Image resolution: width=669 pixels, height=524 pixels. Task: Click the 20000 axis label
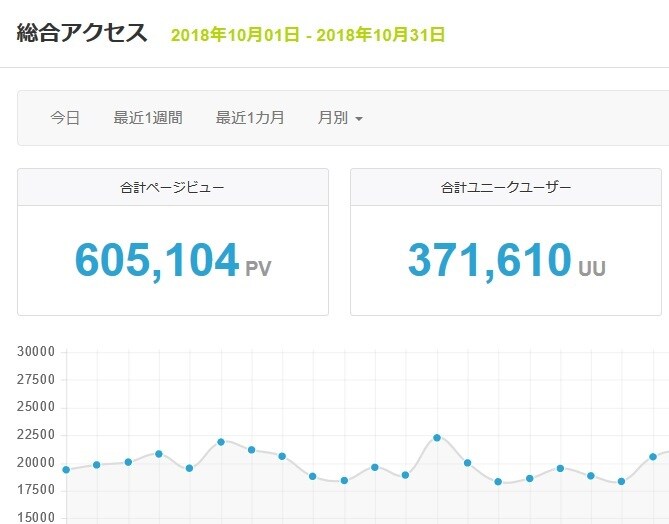click(36, 463)
